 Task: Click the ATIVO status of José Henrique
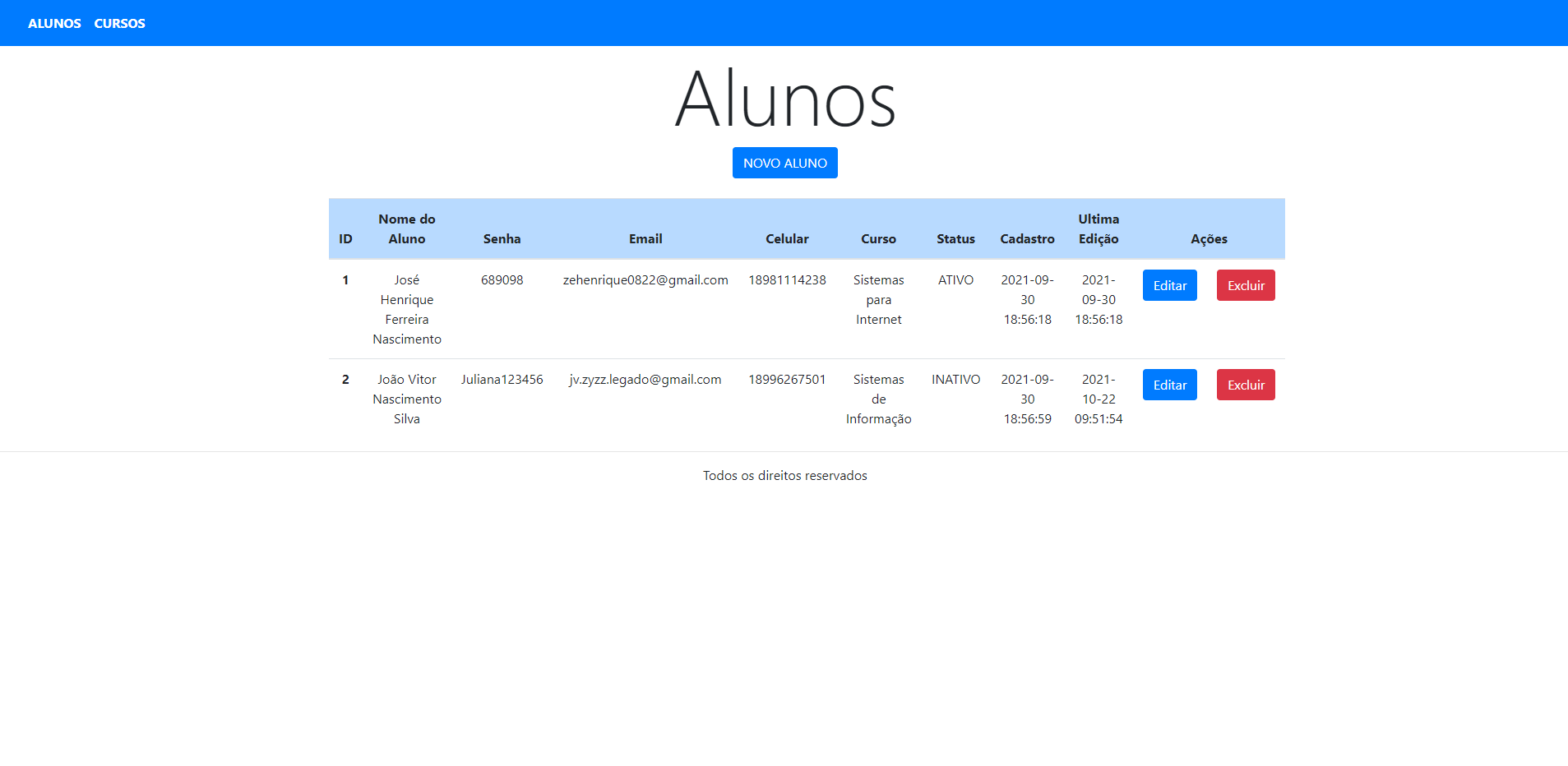pos(955,279)
